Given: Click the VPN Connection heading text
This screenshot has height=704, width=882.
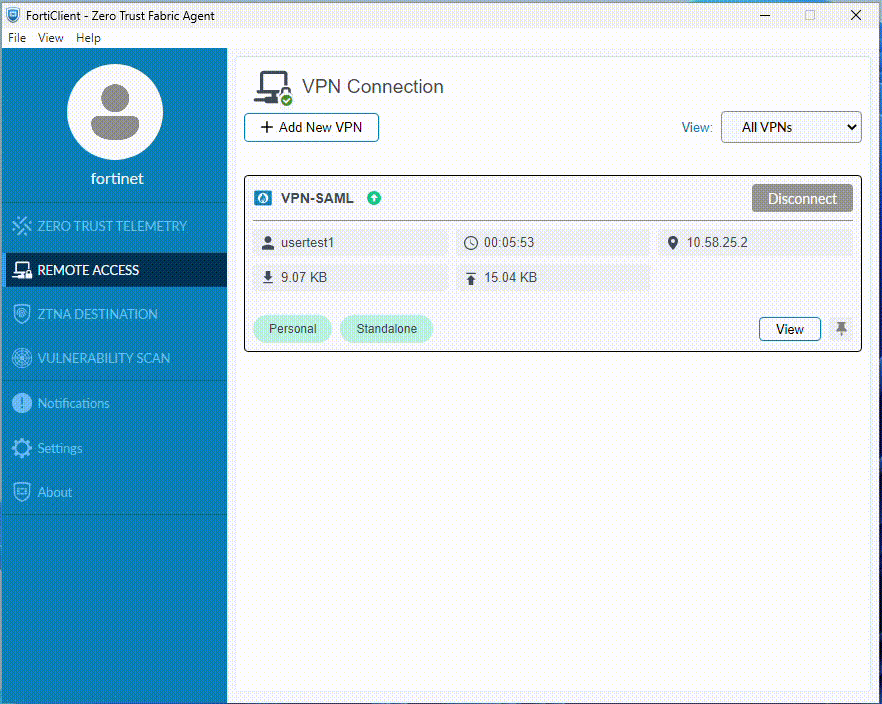Looking at the screenshot, I should pos(372,87).
